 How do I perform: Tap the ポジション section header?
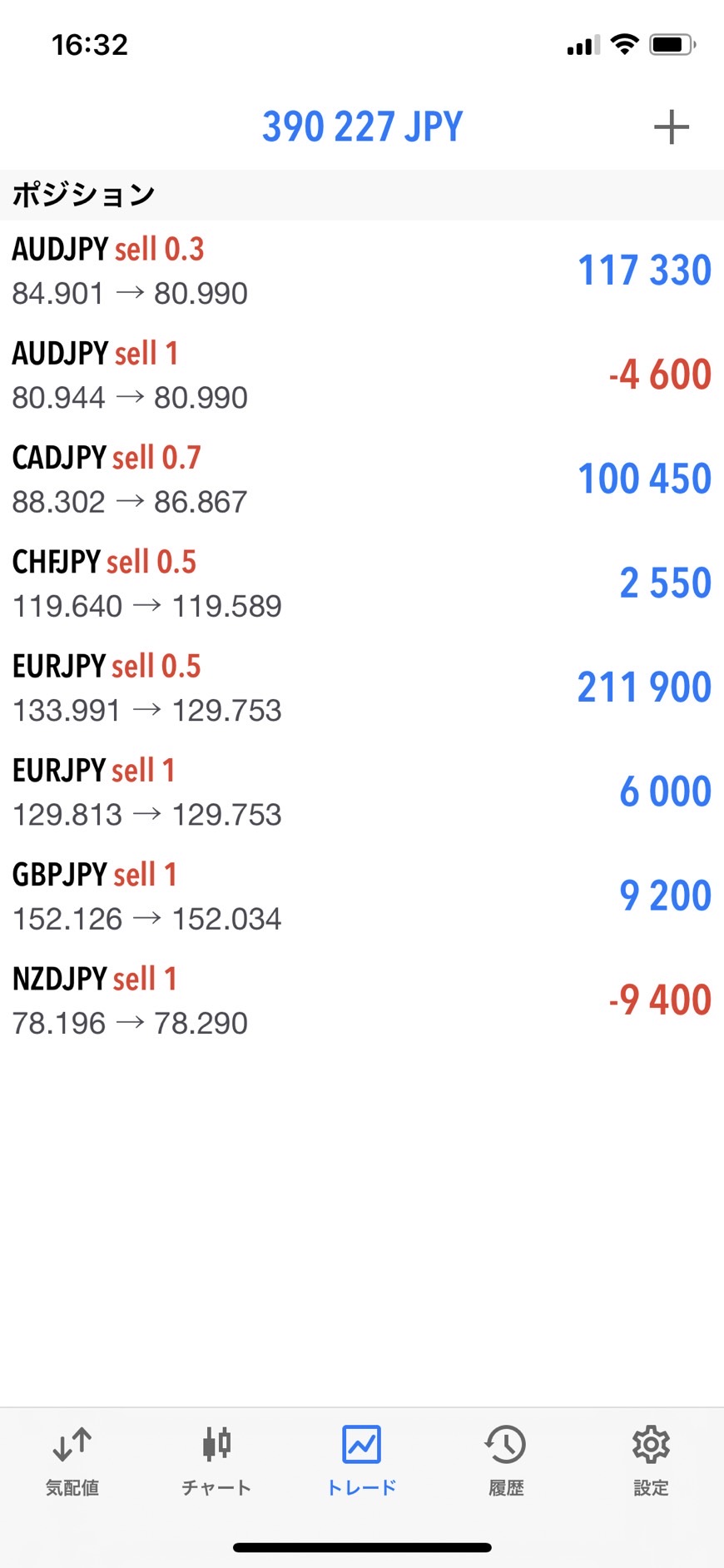(x=83, y=195)
